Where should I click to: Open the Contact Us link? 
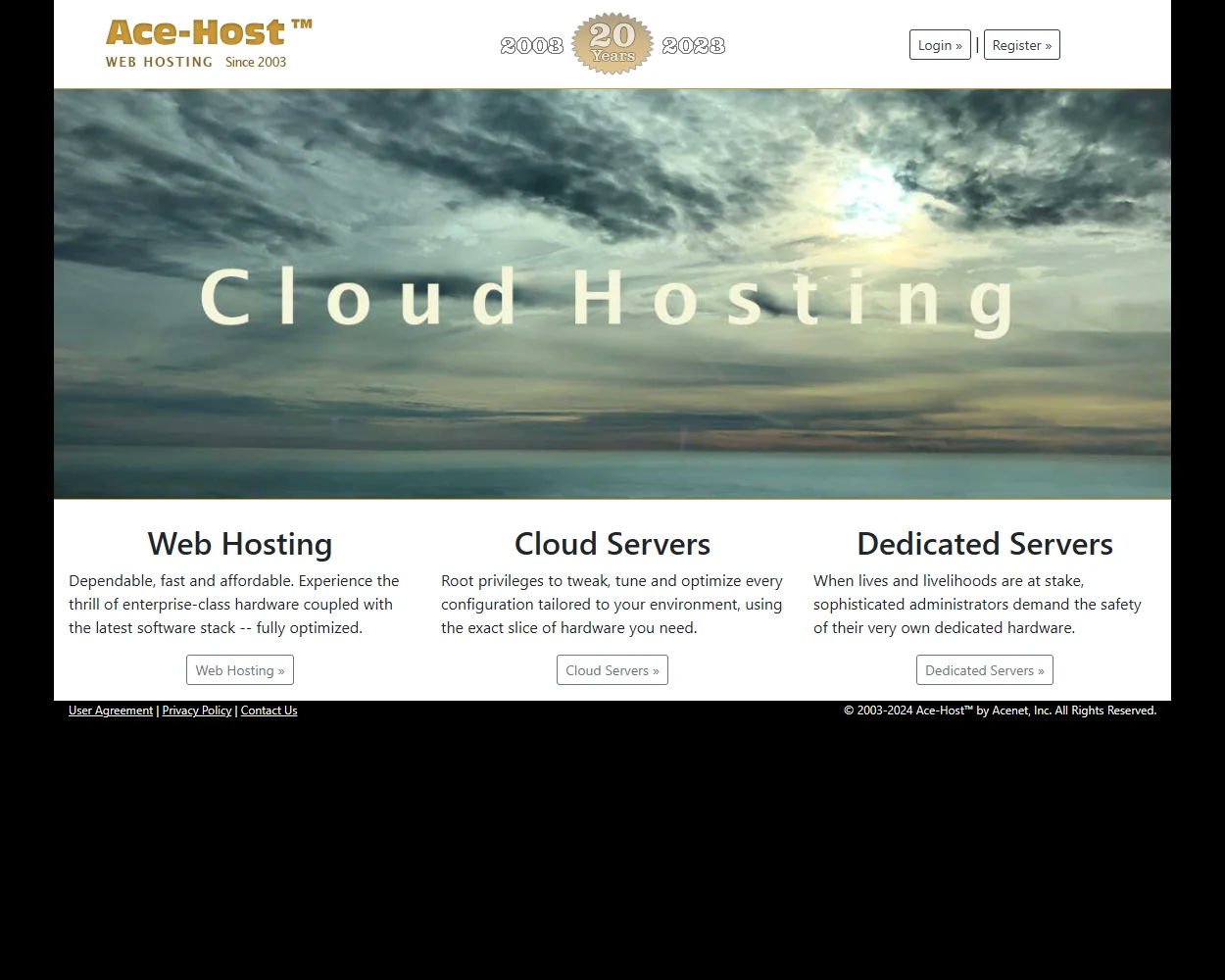coord(269,710)
